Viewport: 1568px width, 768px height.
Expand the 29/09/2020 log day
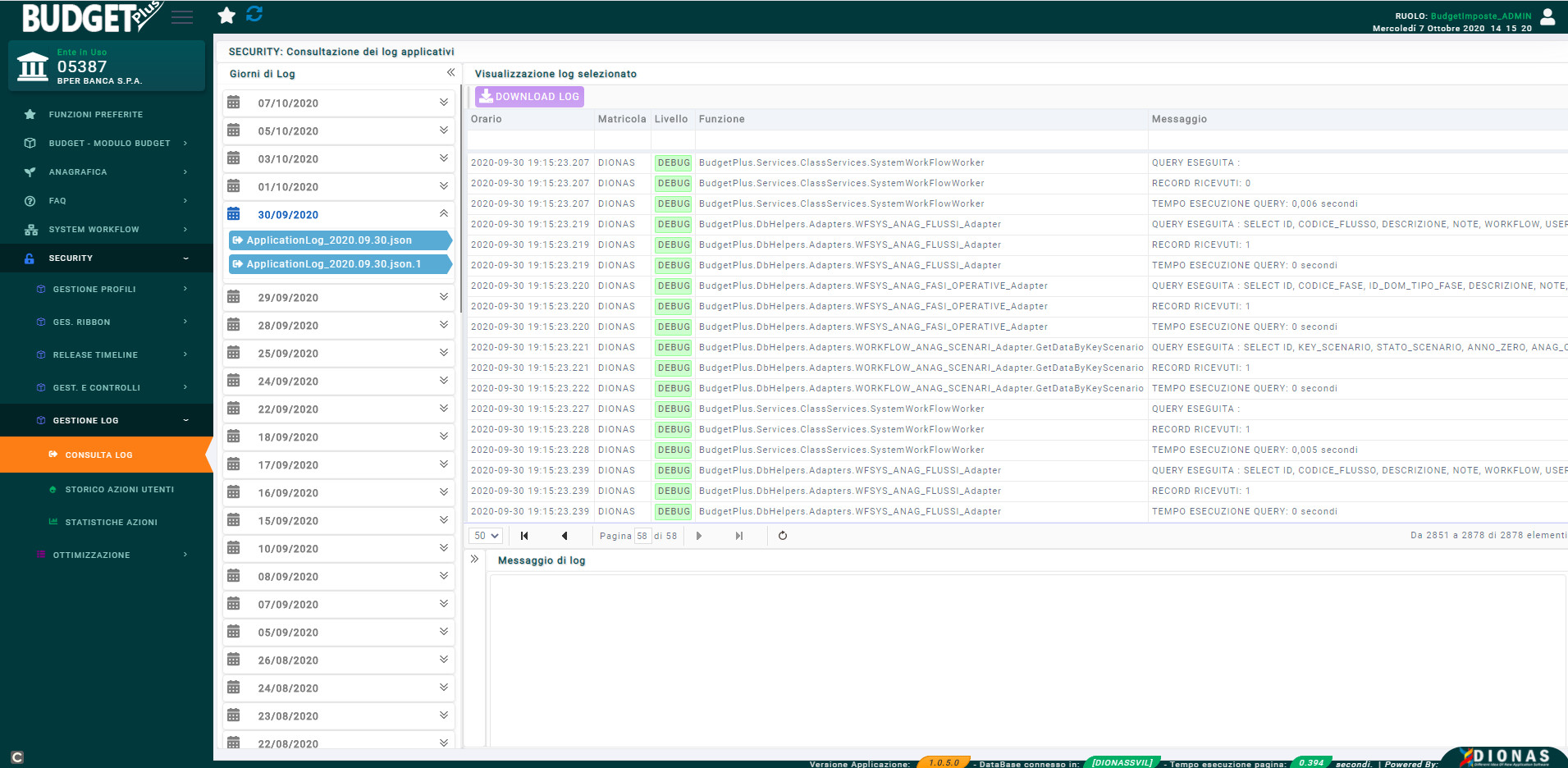tap(444, 297)
